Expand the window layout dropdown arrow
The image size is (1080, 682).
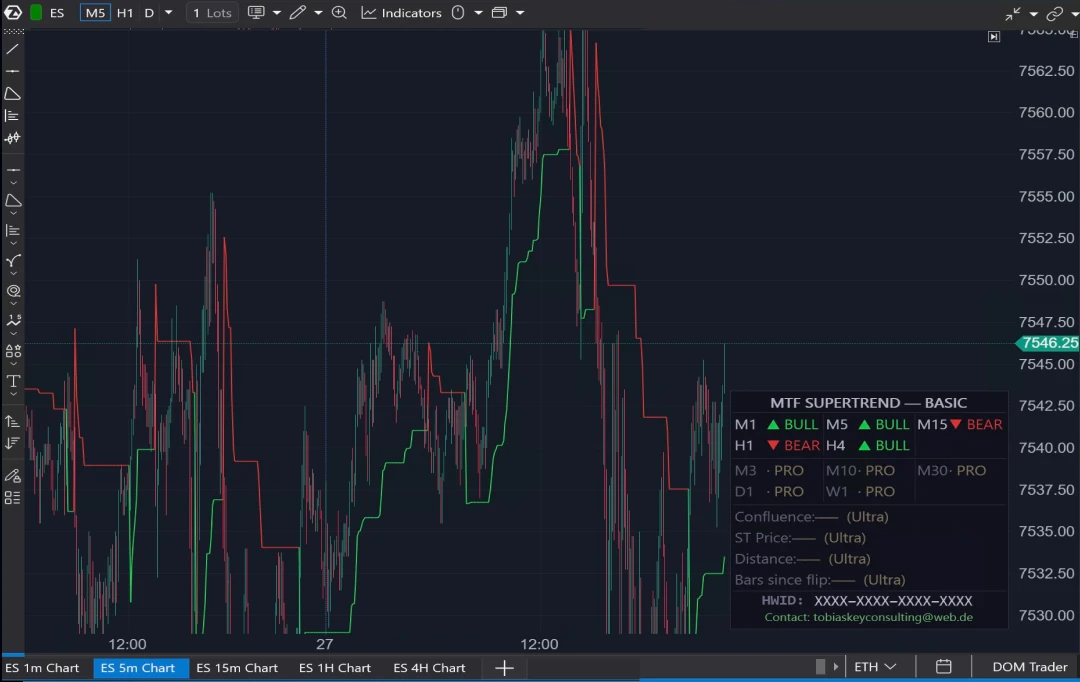pos(520,12)
